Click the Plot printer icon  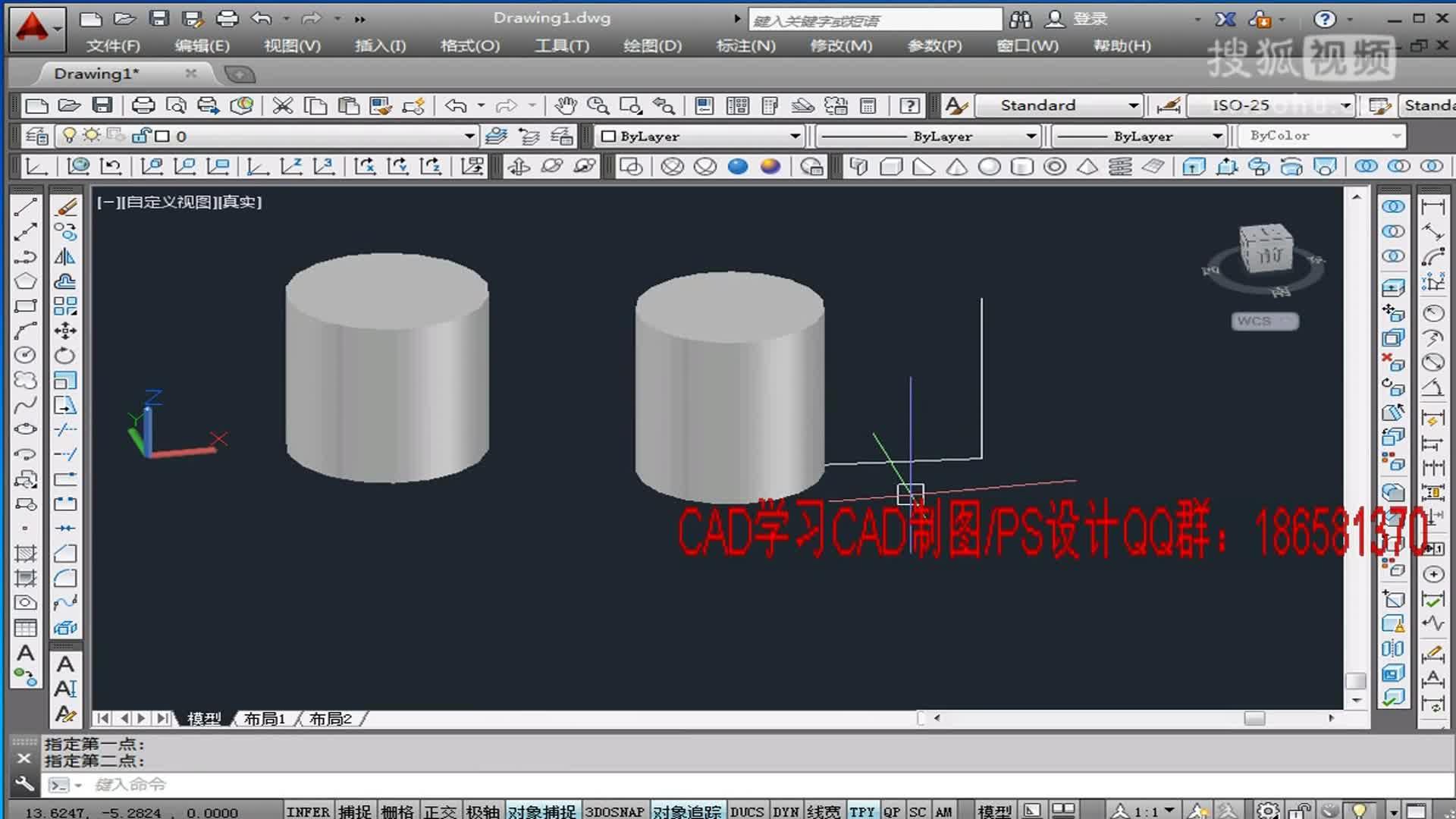143,105
